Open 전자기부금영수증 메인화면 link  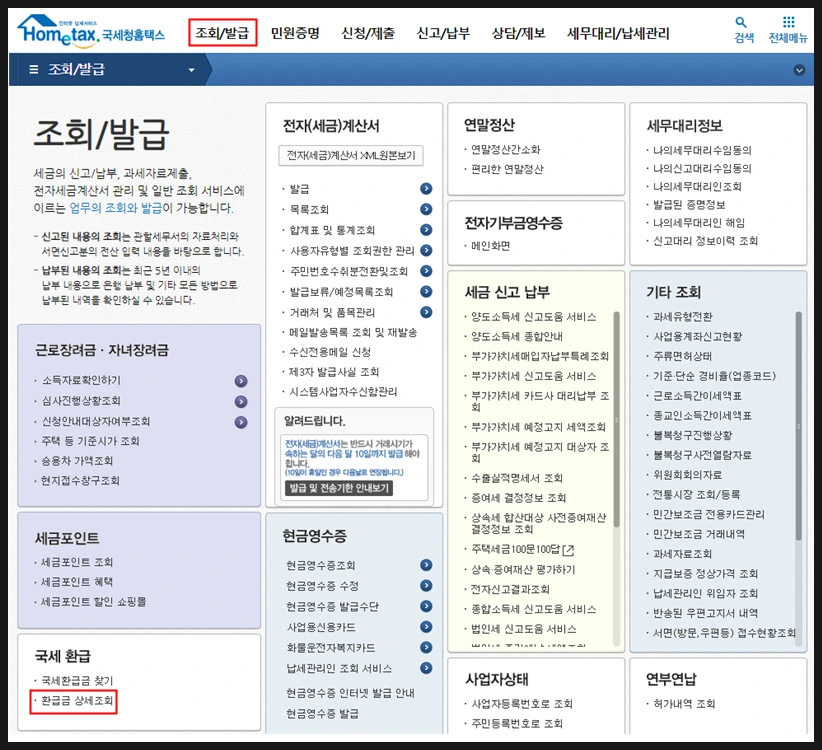(x=490, y=246)
